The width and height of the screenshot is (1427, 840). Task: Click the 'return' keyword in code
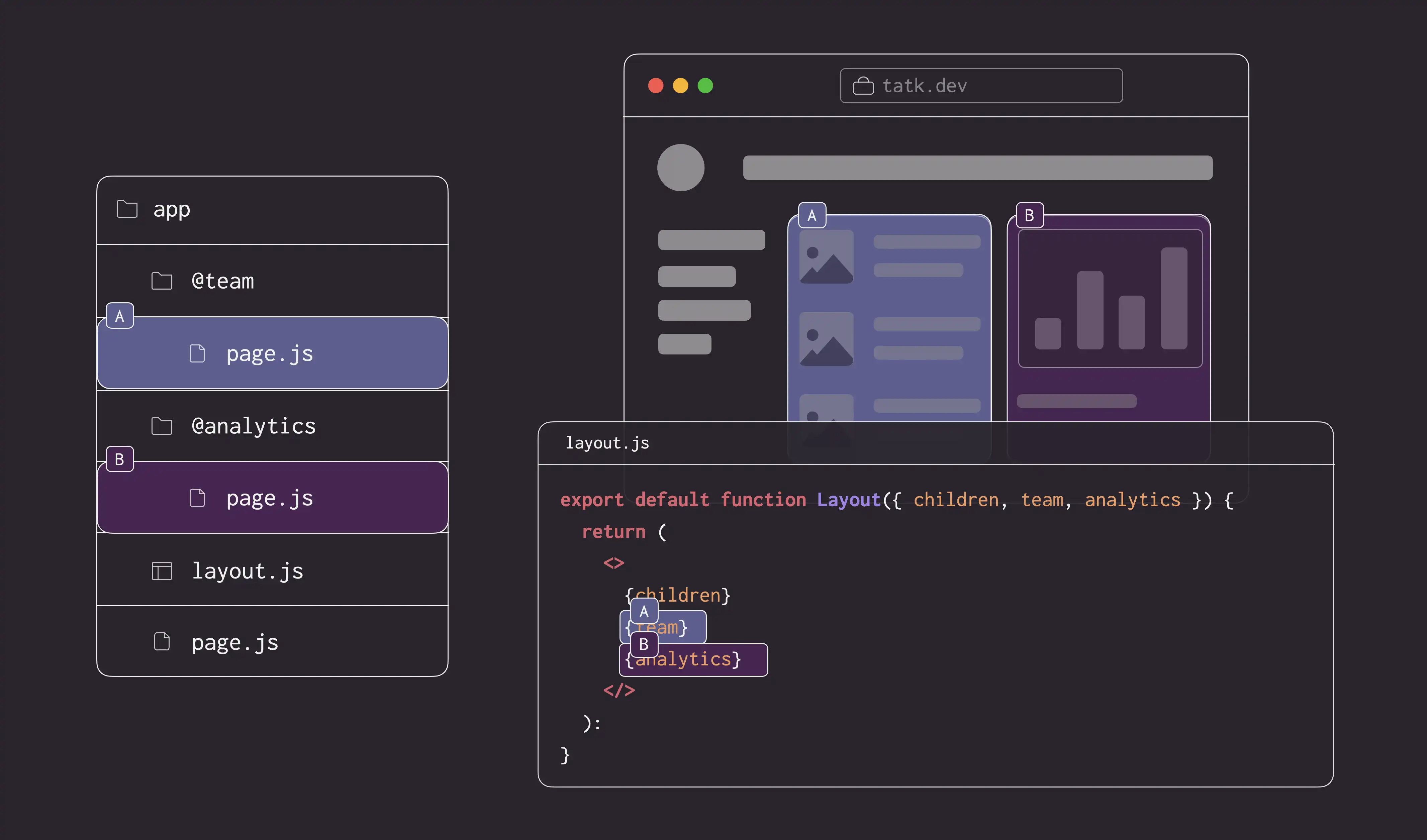pyautogui.click(x=614, y=531)
